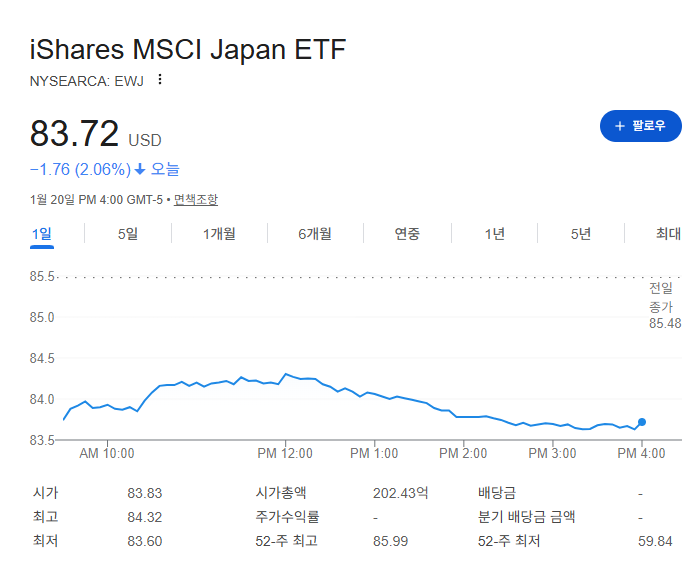The height and width of the screenshot is (582, 699).
Task: Click the 시가총액 market cap value
Action: (400, 493)
